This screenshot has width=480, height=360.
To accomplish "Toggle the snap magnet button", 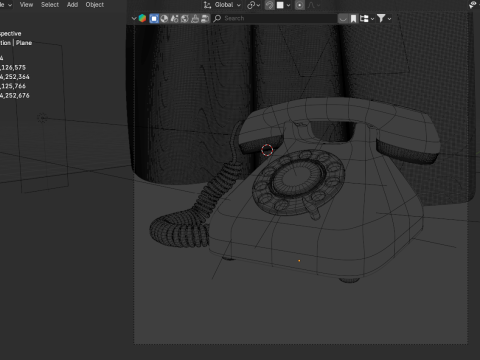I will pos(269,5).
